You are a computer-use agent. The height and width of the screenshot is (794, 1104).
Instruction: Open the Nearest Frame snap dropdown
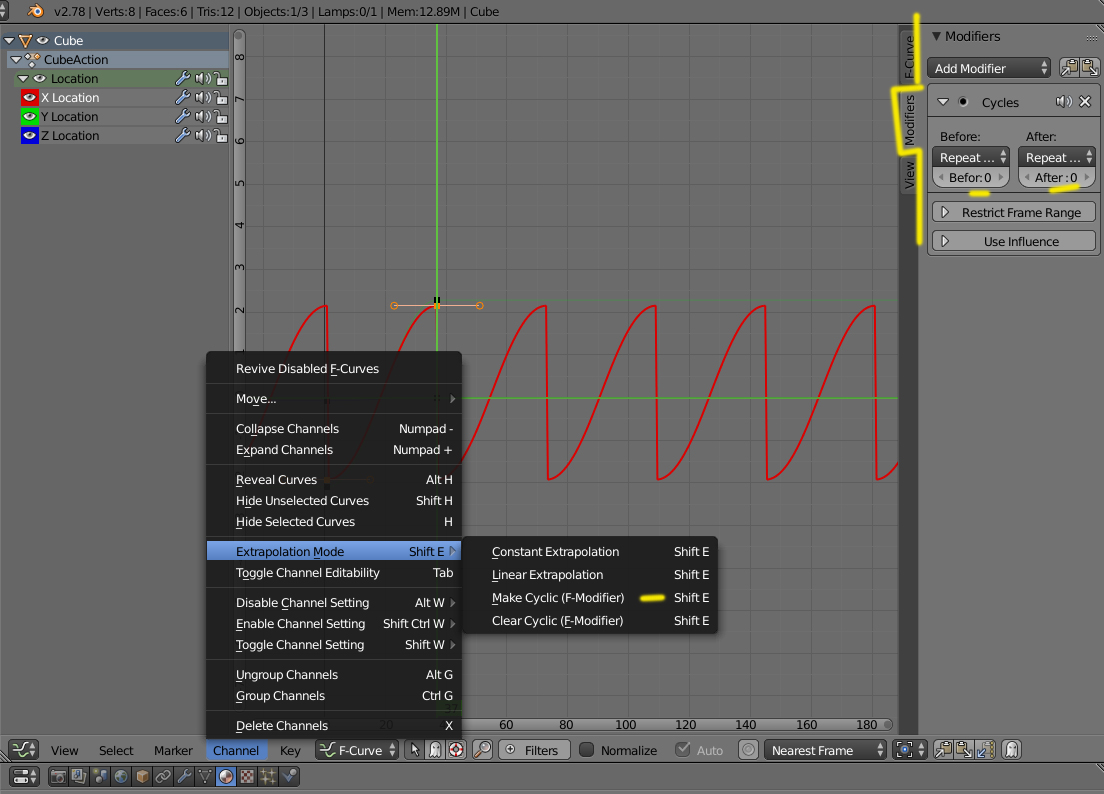[826, 750]
